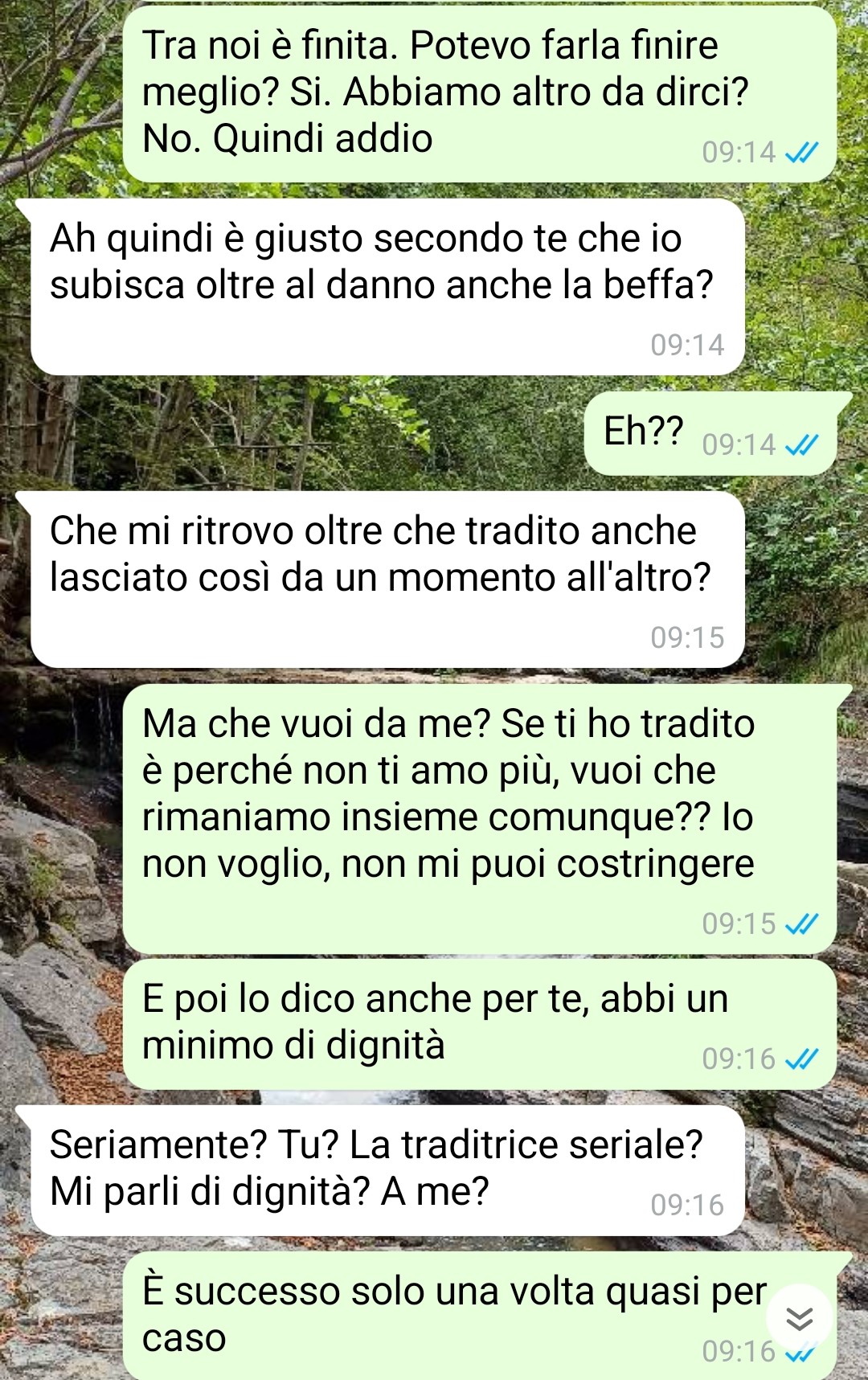Tap the 09:14 timestamp on 'beffa' message
Image resolution: width=868 pixels, height=1380 pixels.
click(687, 345)
